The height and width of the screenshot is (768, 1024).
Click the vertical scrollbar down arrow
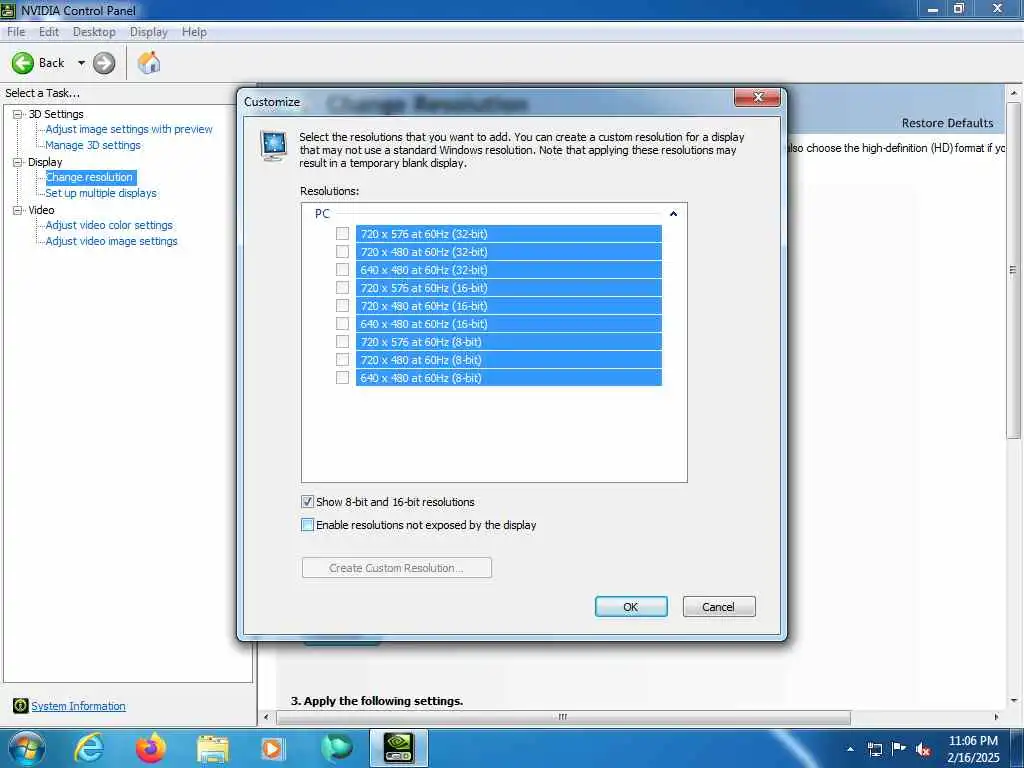1014,701
